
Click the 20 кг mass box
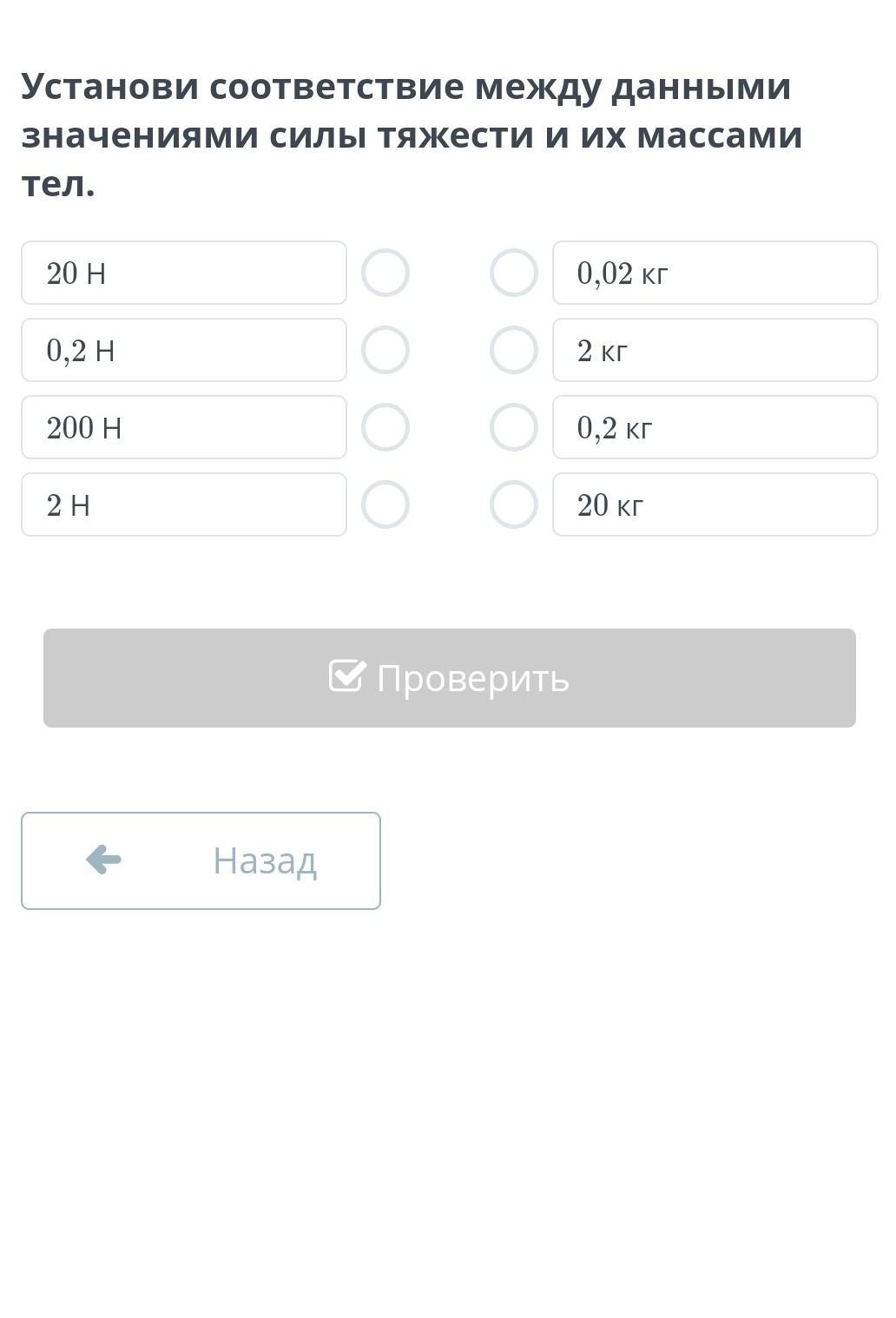pos(715,504)
